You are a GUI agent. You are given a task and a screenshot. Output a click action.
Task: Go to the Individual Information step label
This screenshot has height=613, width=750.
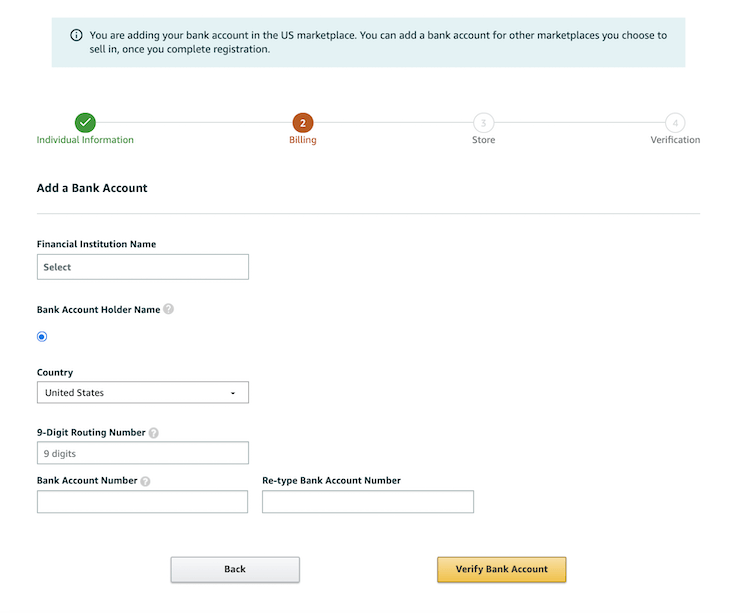(x=85, y=140)
